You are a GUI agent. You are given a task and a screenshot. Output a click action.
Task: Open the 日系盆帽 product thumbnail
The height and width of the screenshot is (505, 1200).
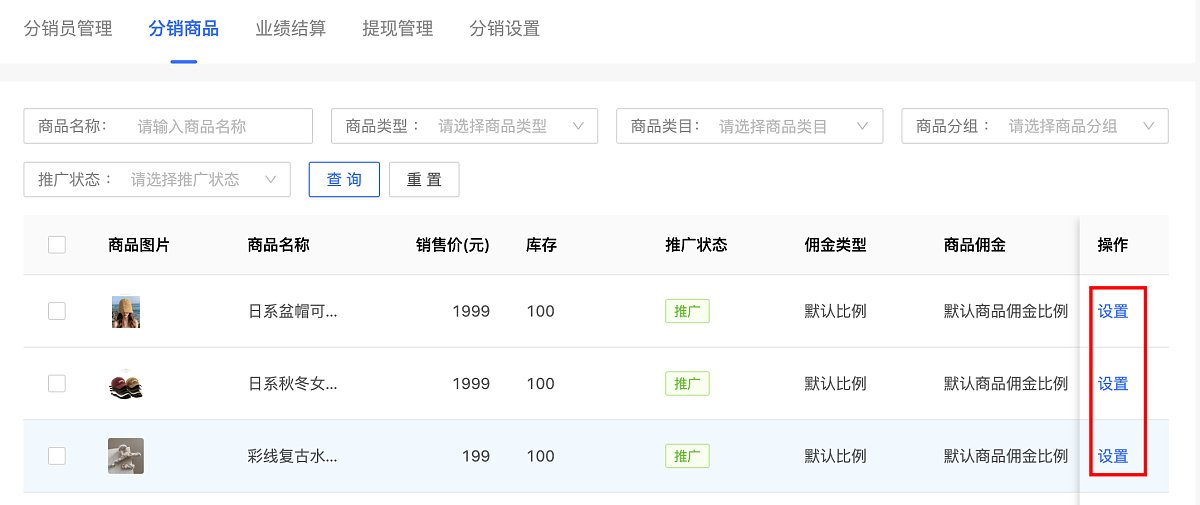click(x=126, y=312)
